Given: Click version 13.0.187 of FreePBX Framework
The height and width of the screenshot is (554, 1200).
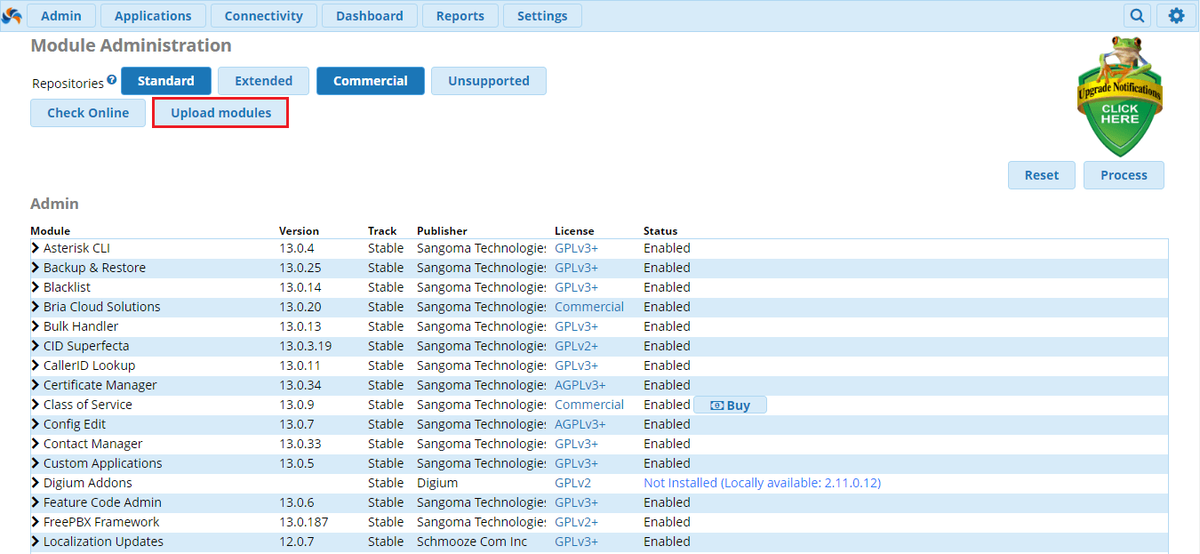Looking at the screenshot, I should click(x=303, y=522).
